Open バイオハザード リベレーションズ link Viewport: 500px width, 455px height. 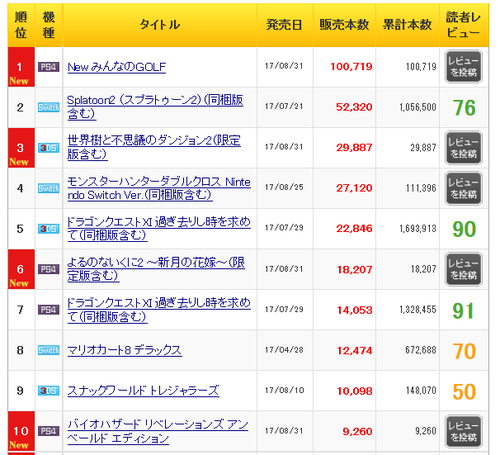point(158,431)
